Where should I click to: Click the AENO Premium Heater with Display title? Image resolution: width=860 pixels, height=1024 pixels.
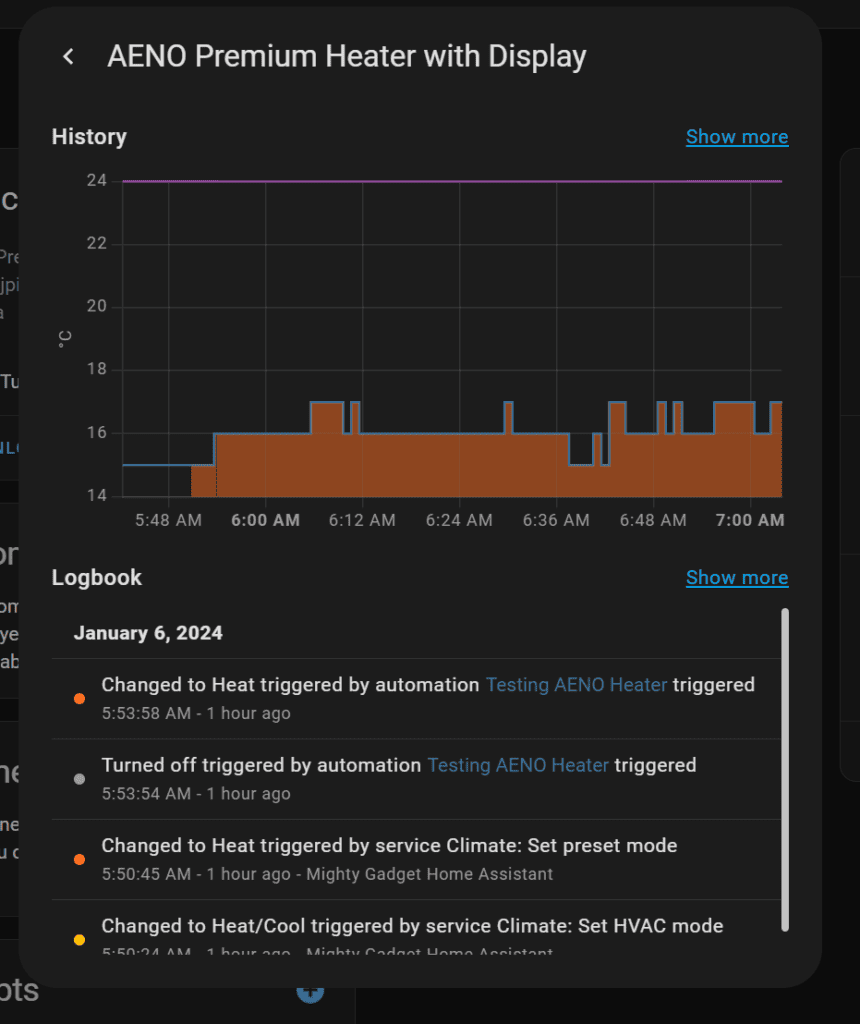click(346, 57)
